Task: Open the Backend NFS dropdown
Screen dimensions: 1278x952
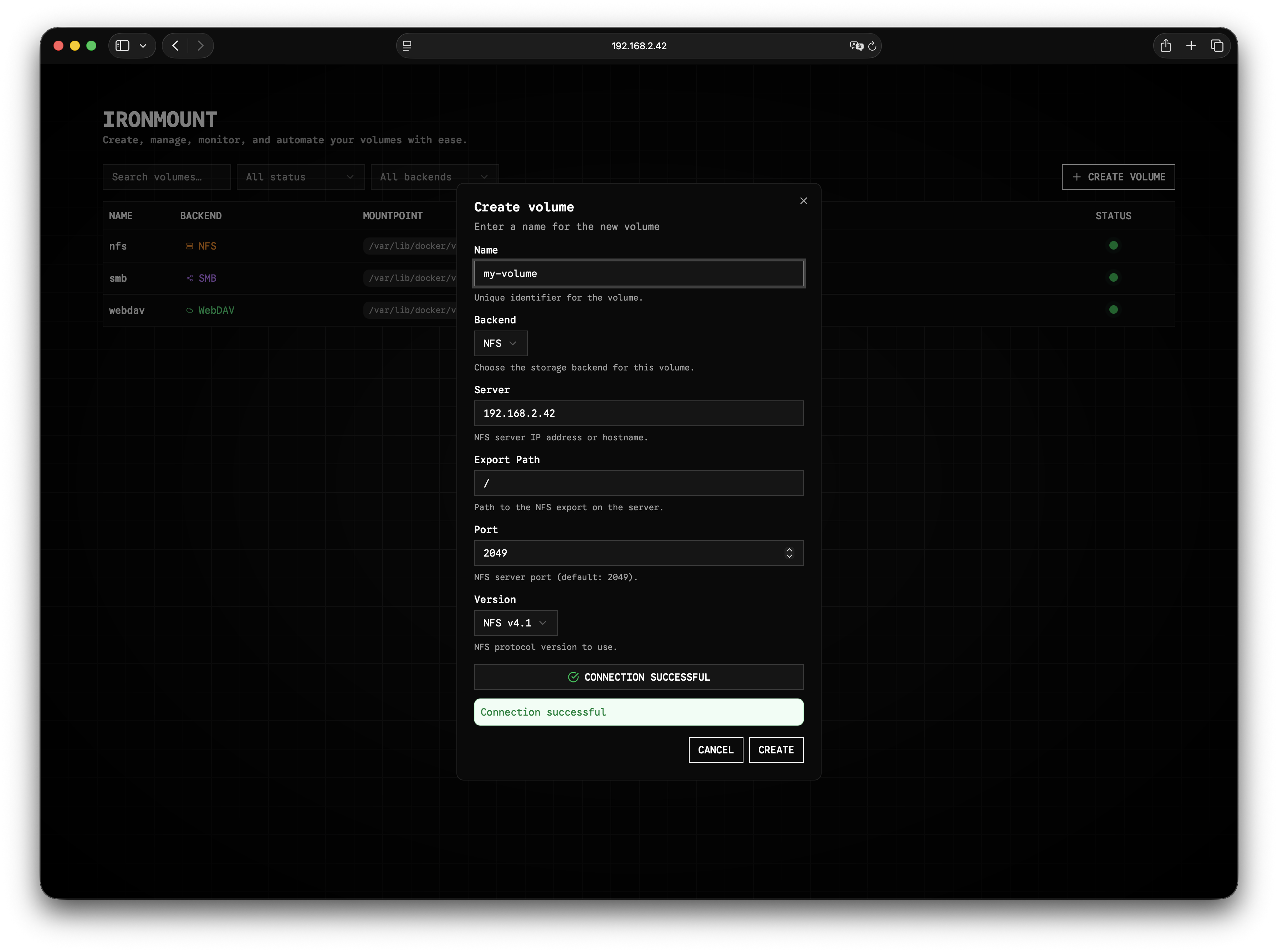Action: coord(500,343)
